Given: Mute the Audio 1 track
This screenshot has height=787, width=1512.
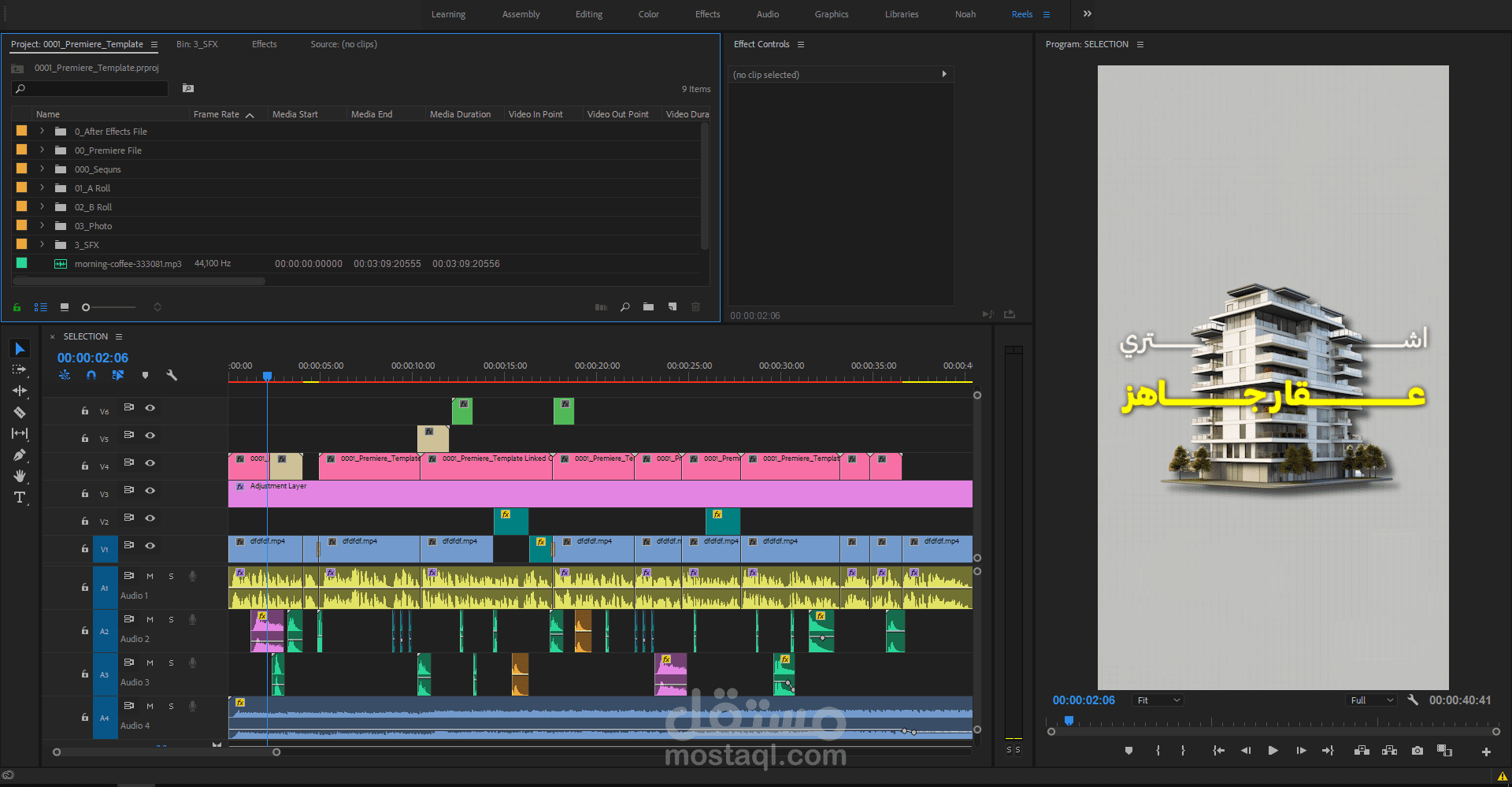Looking at the screenshot, I should pos(150,576).
